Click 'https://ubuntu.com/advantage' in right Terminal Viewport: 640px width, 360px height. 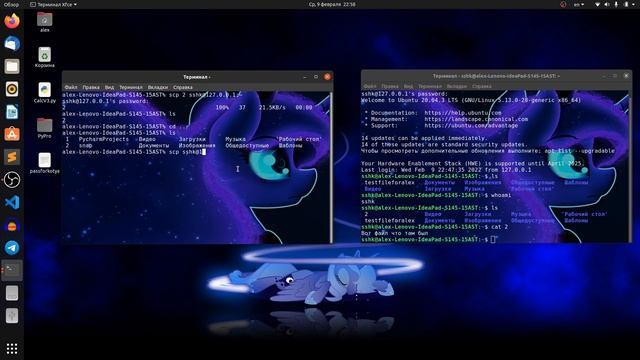pos(471,126)
